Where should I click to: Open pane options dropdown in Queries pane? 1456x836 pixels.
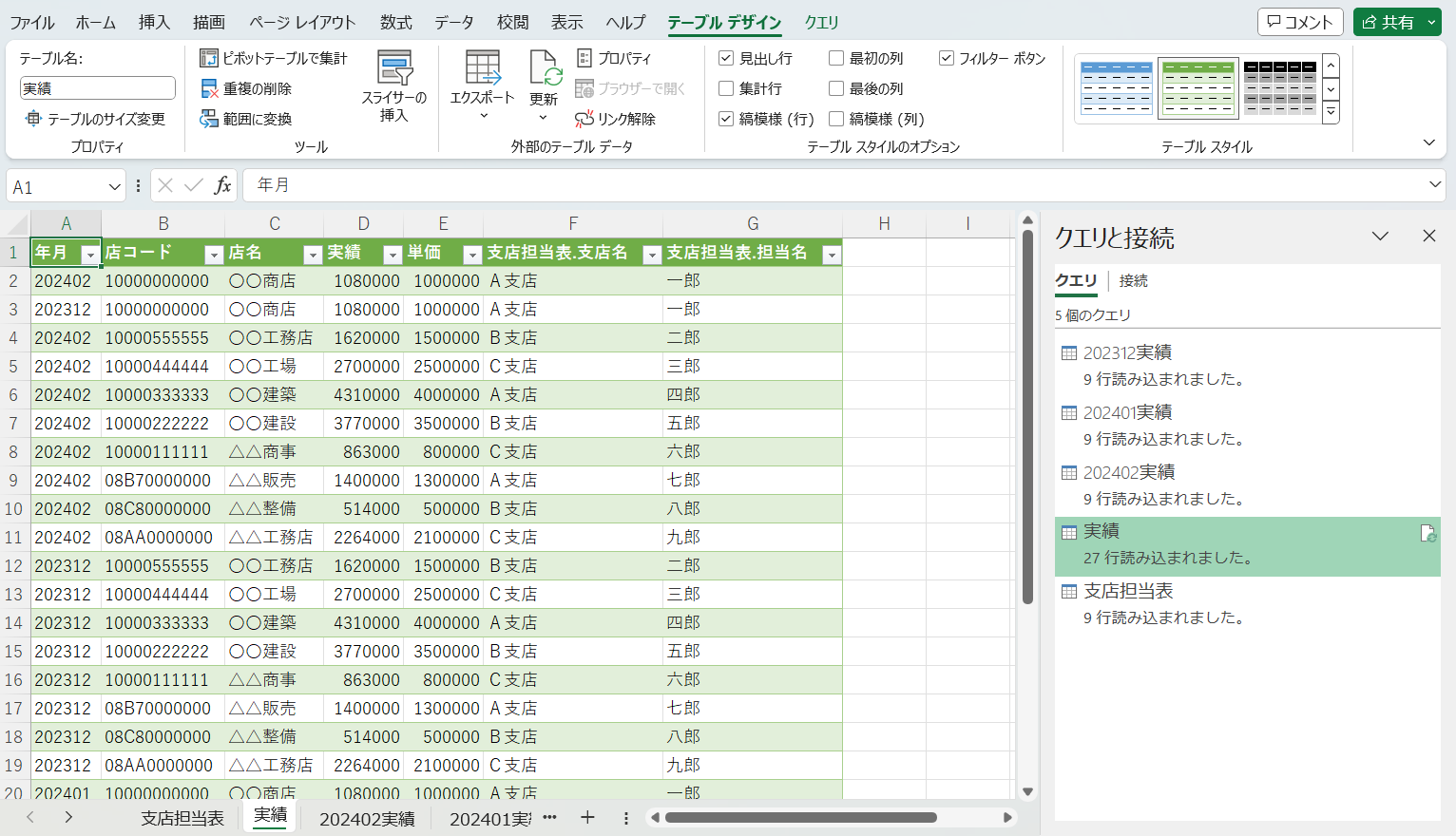(x=1380, y=236)
